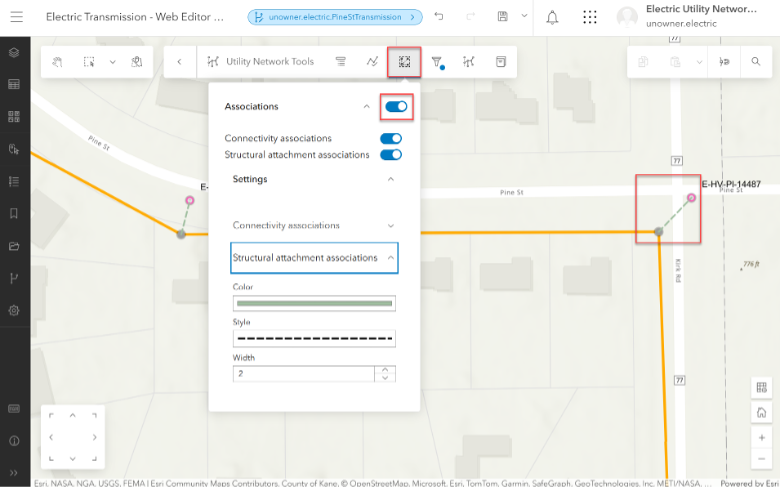
Task: Increase Width with up stepper
Action: tap(385, 370)
